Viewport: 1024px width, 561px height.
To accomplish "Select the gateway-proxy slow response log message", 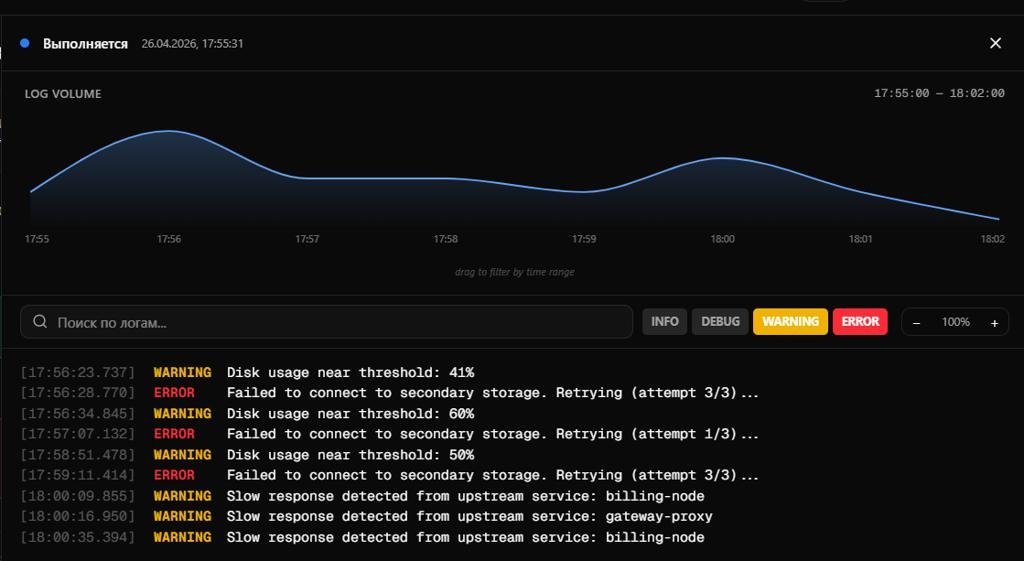I will click(469, 516).
